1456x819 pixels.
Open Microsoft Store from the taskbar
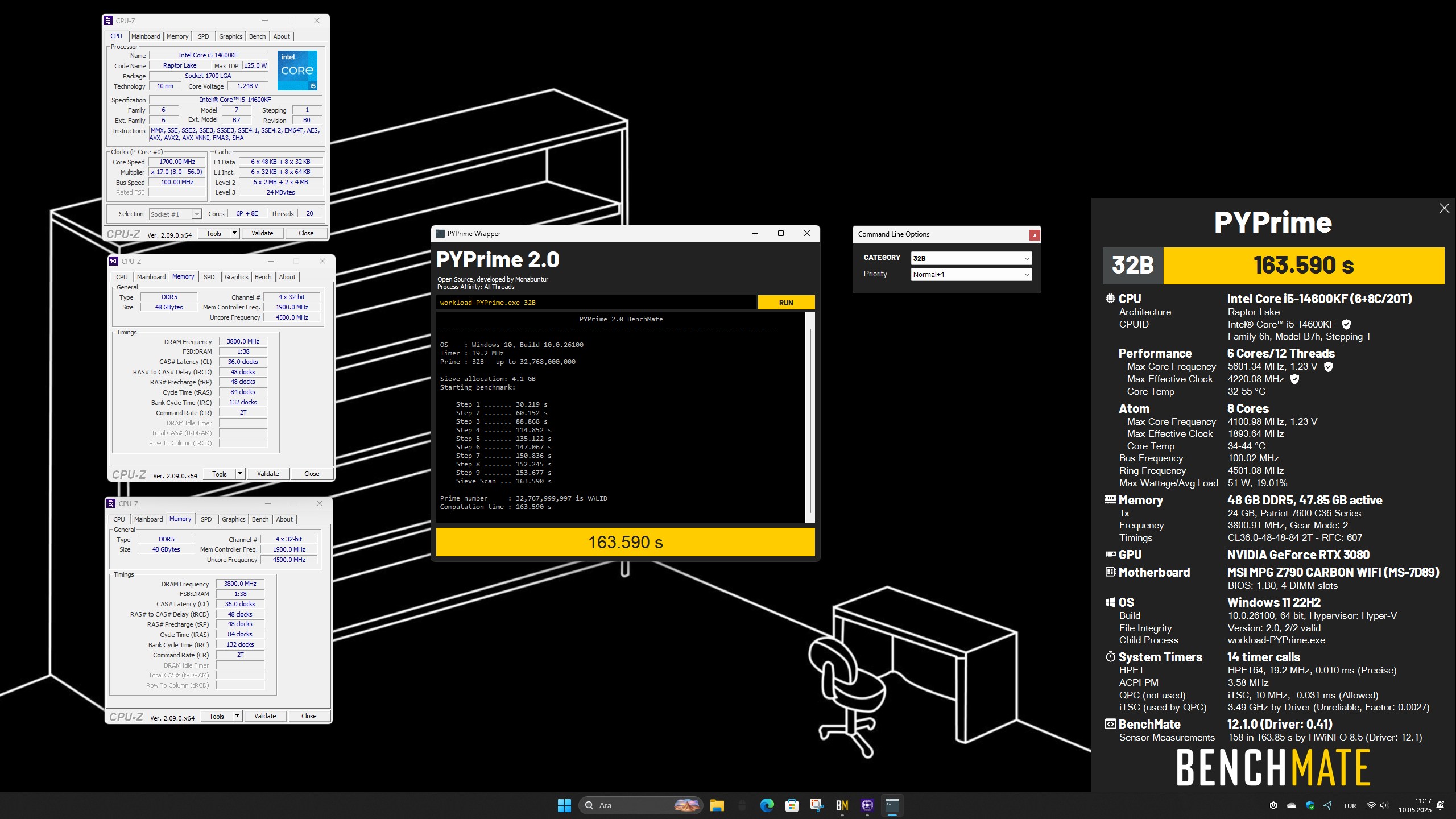(x=792, y=805)
